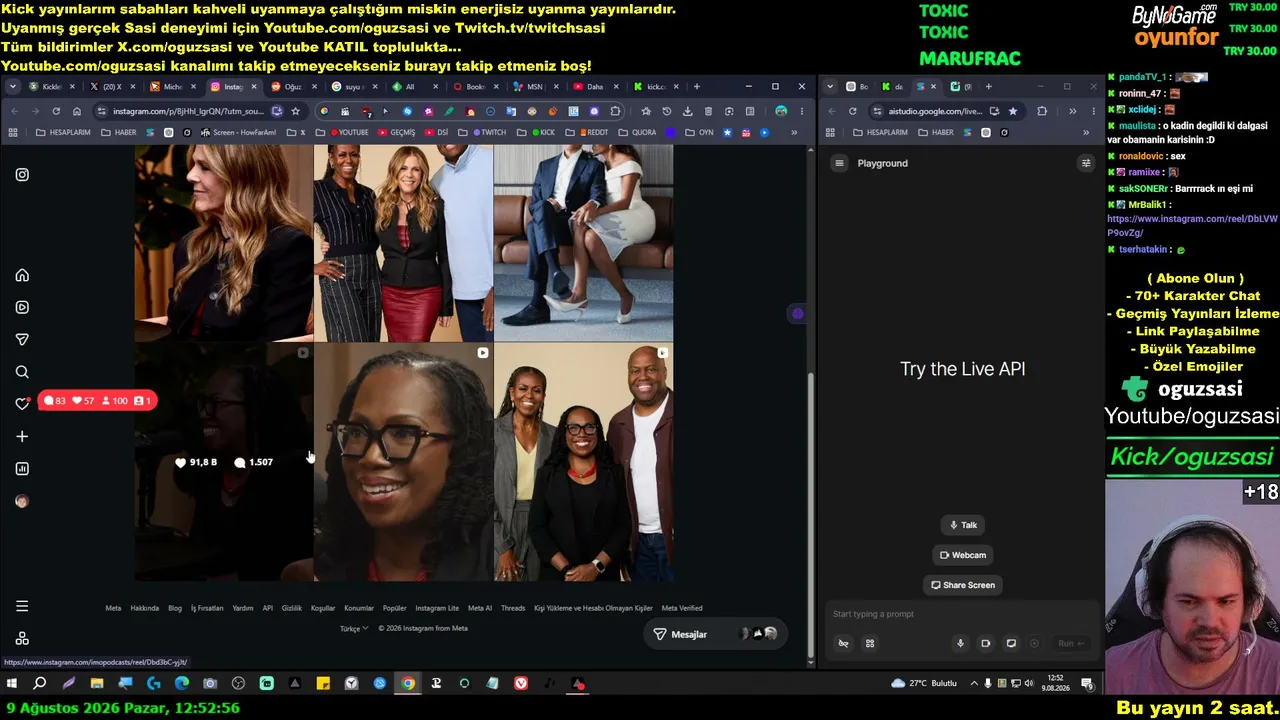
Task: Open the dark reel thumbnail showing 91,8 B likes
Action: (224, 462)
